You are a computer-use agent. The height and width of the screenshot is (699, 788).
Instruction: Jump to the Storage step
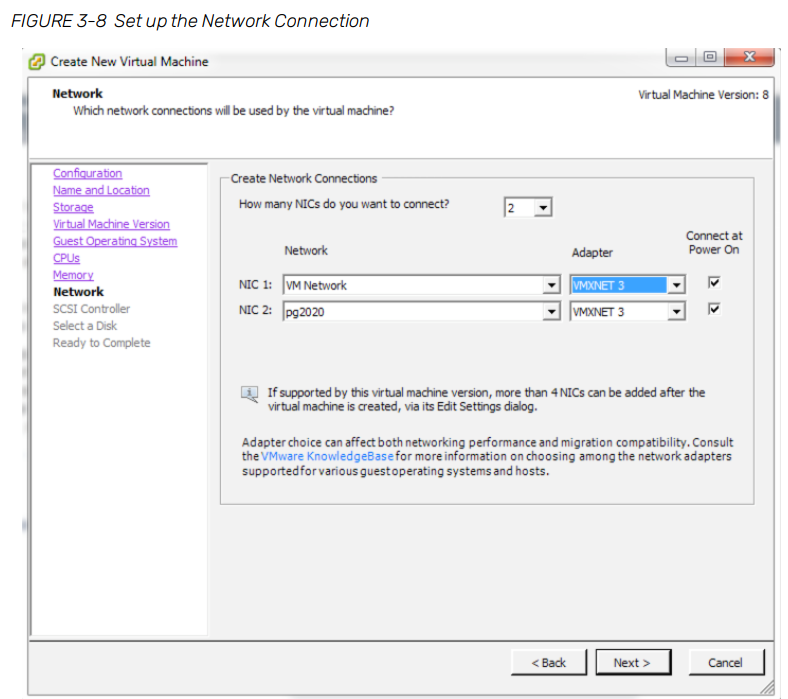coord(73,207)
